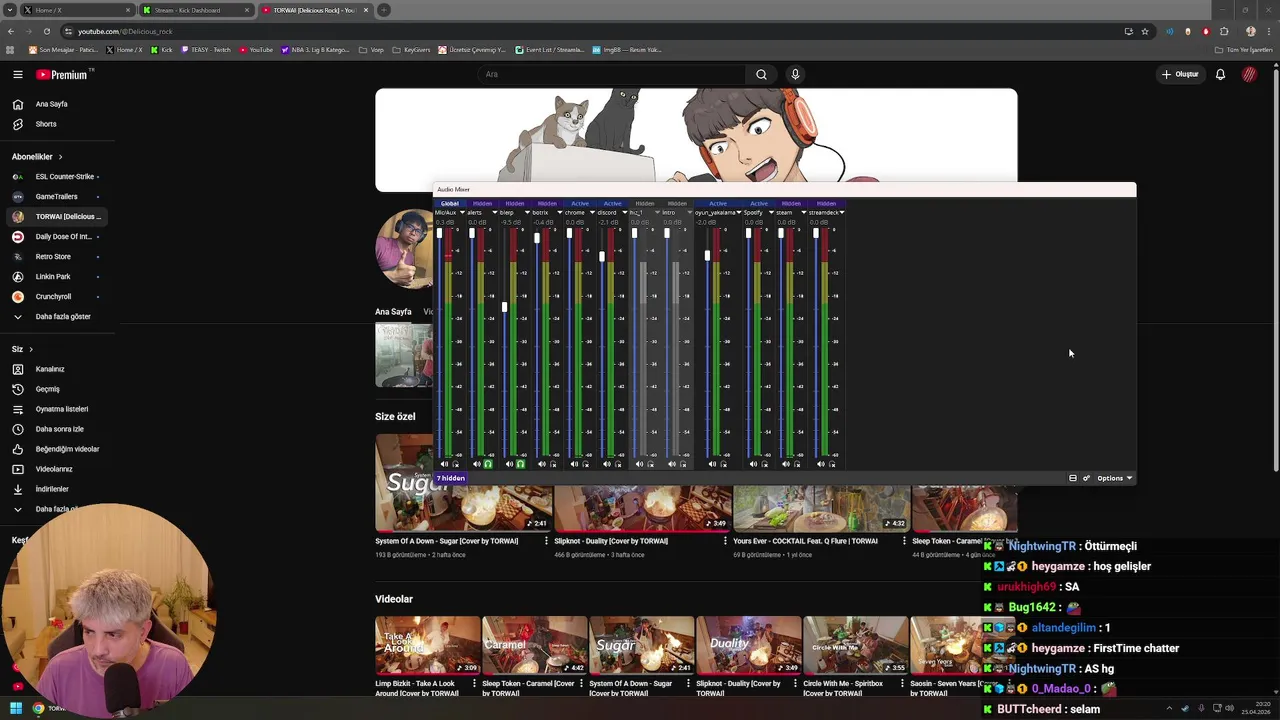
Task: Toggle headphone monitoring on steam channel
Action: pyautogui.click(x=797, y=464)
